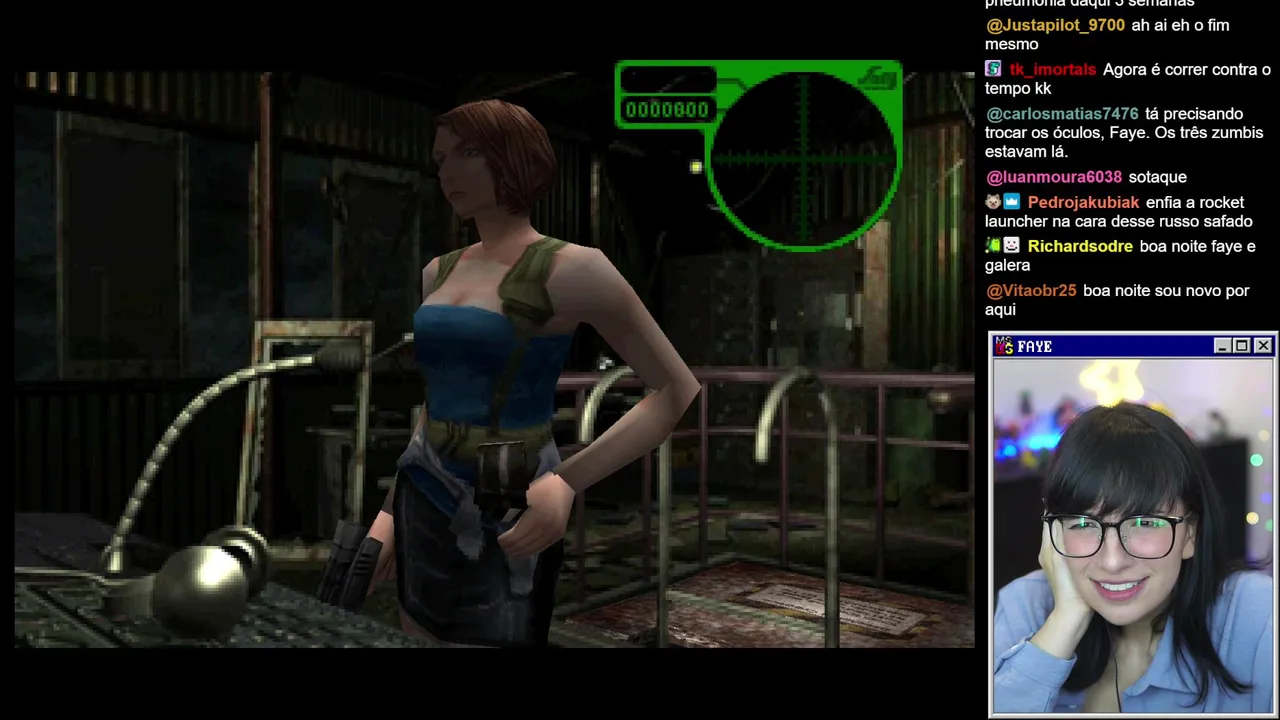This screenshot has width=1280, height=720.
Task: Click the @Vitaobr25 username in chat
Action: point(1031,291)
